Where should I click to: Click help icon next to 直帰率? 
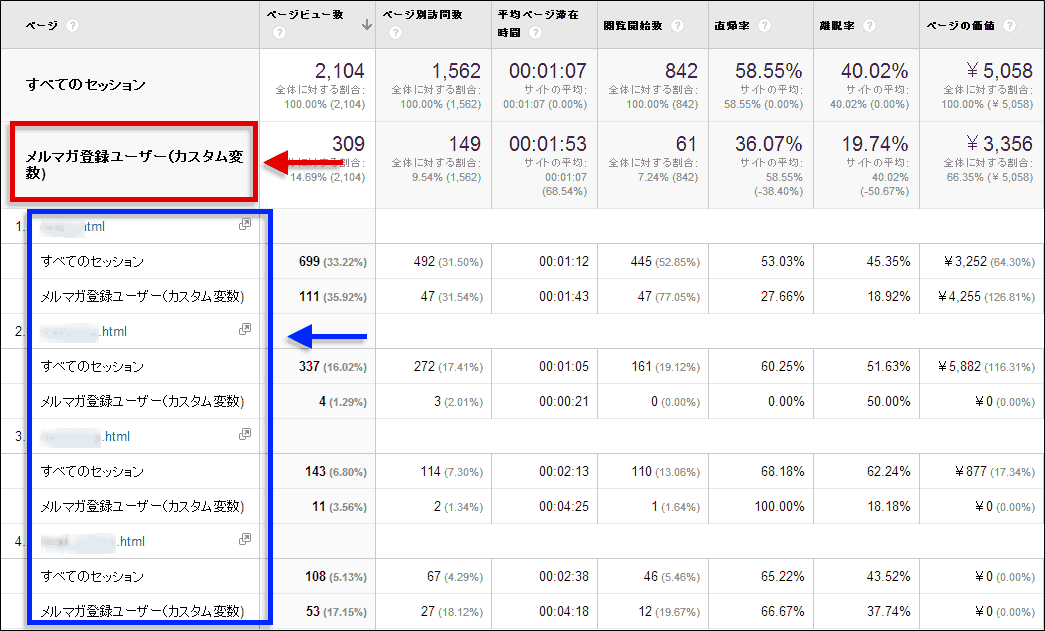(x=763, y=25)
